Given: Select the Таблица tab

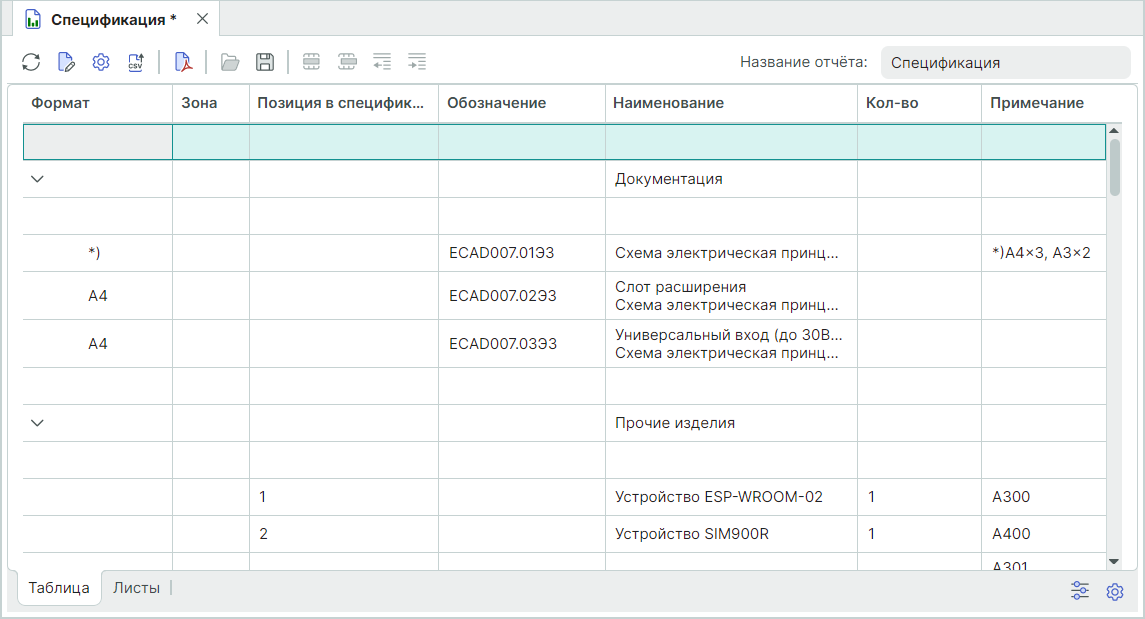Looking at the screenshot, I should coord(59,588).
